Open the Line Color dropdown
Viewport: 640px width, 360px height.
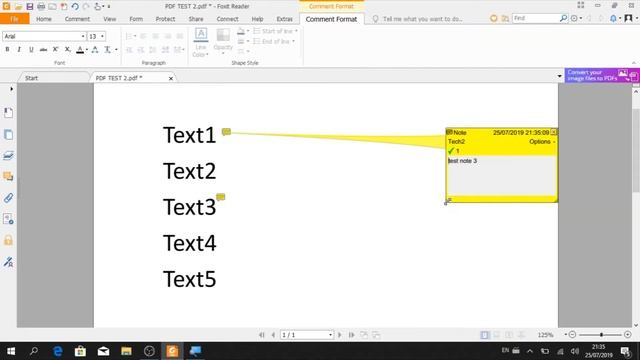[200, 42]
